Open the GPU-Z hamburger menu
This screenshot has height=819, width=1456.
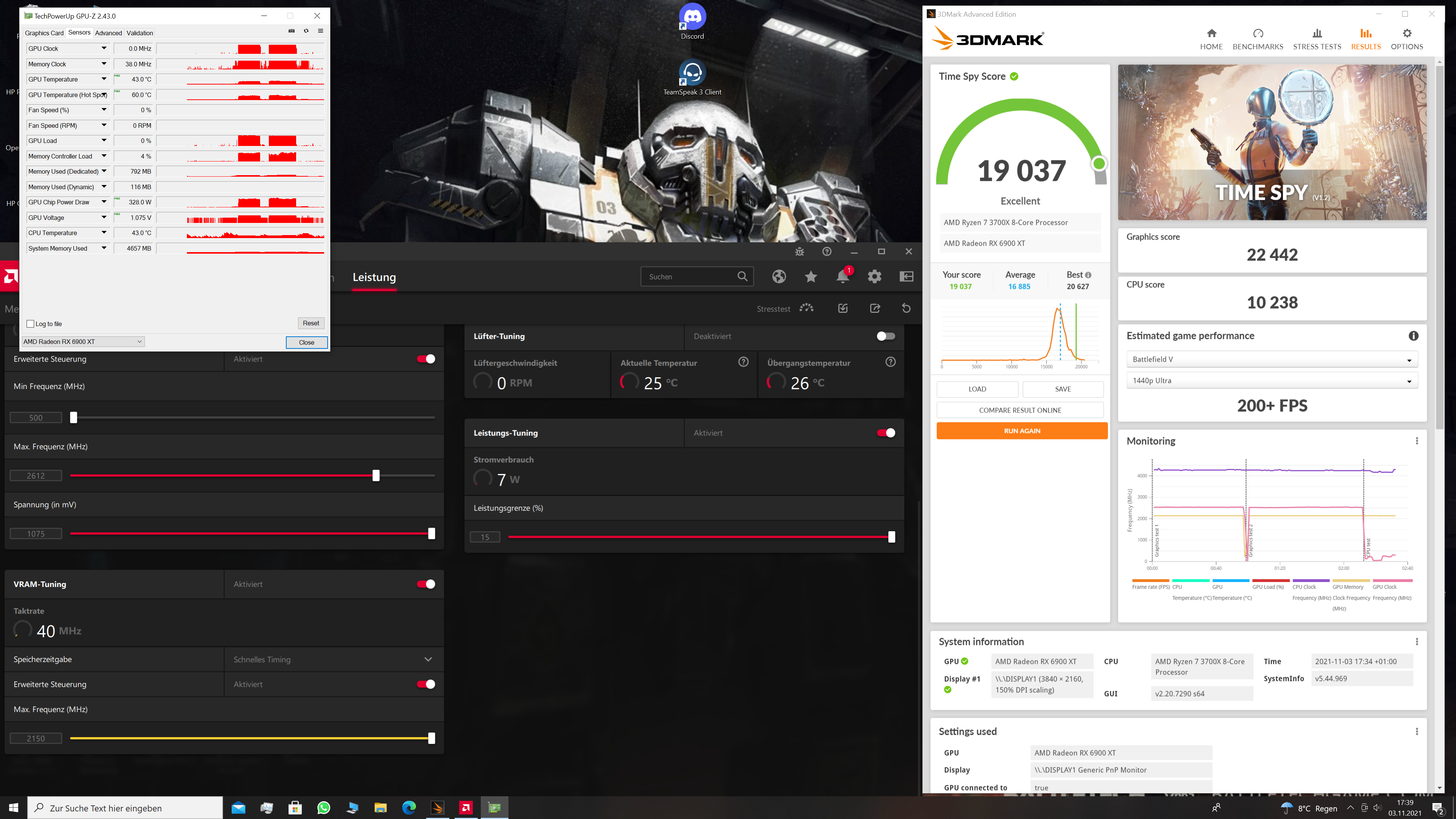tap(320, 31)
